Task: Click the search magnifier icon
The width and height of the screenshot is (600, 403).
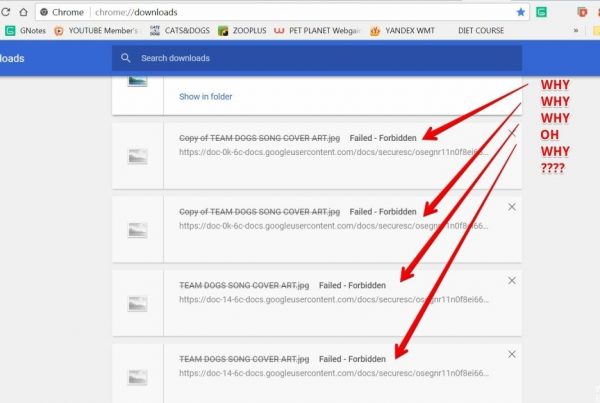Action: click(x=126, y=58)
